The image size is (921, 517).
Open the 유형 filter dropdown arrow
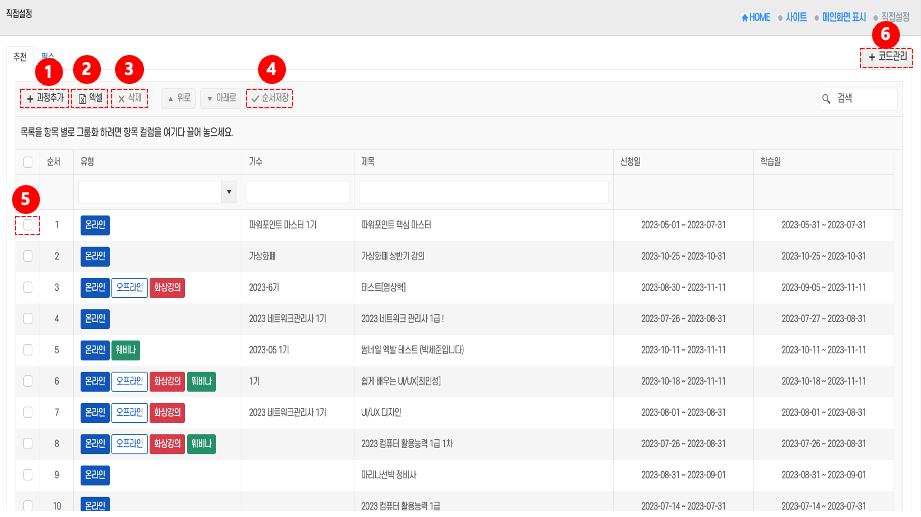point(228,192)
